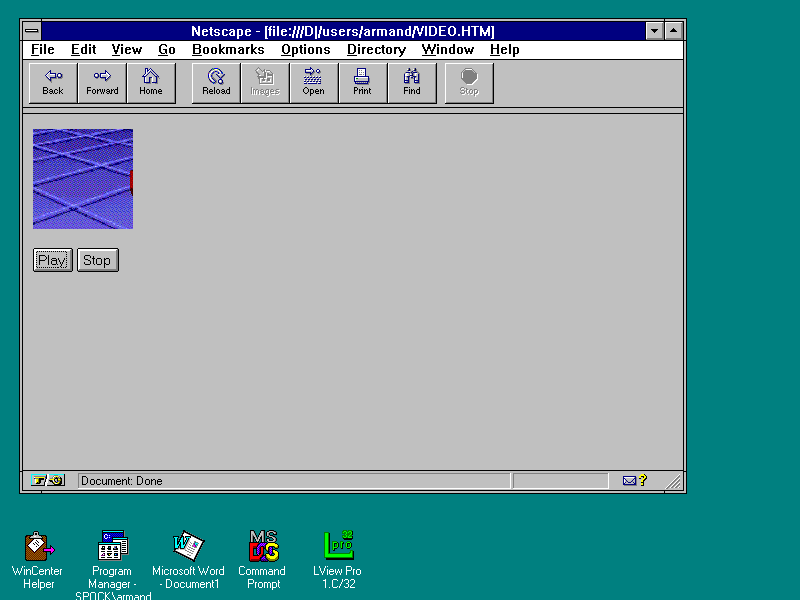Go to Home page icon

(x=151, y=83)
